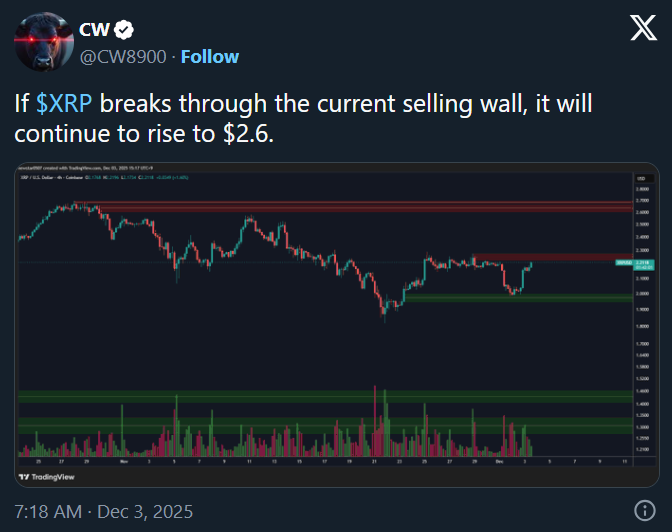Screen dimensions: 672x532
Task: Follow the CW8900 account
Action: (209, 56)
